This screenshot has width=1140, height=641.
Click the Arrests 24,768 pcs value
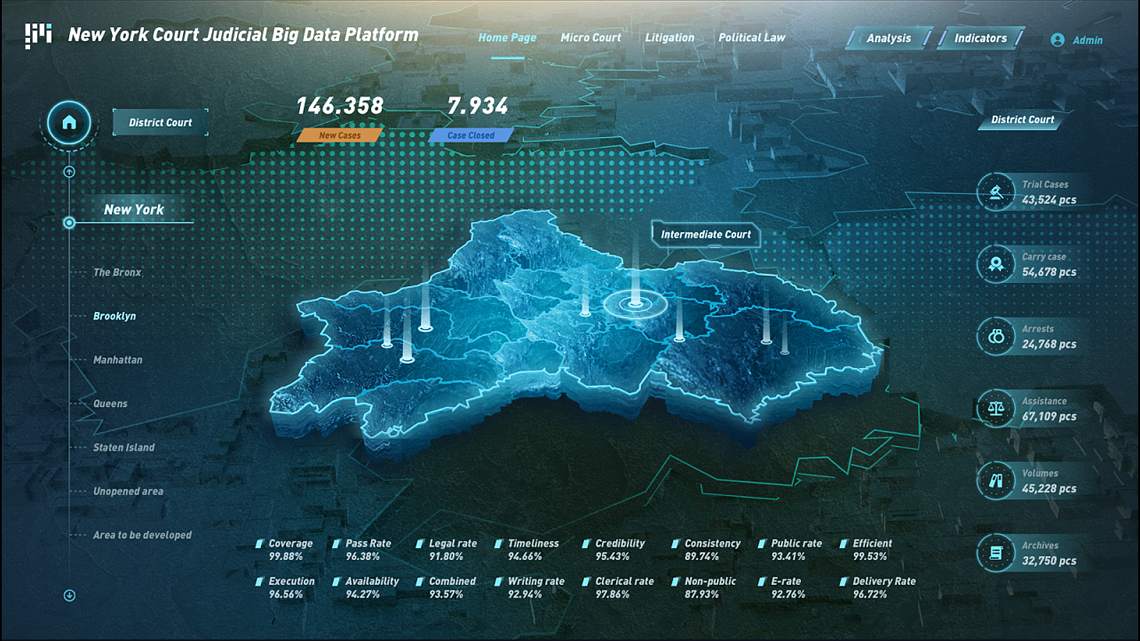1049,344
